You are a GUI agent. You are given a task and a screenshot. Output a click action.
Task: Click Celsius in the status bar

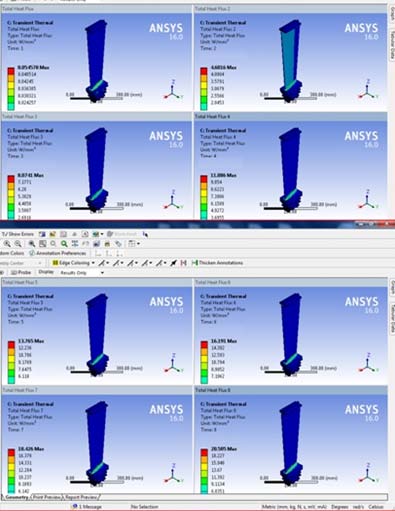[x=376, y=507]
